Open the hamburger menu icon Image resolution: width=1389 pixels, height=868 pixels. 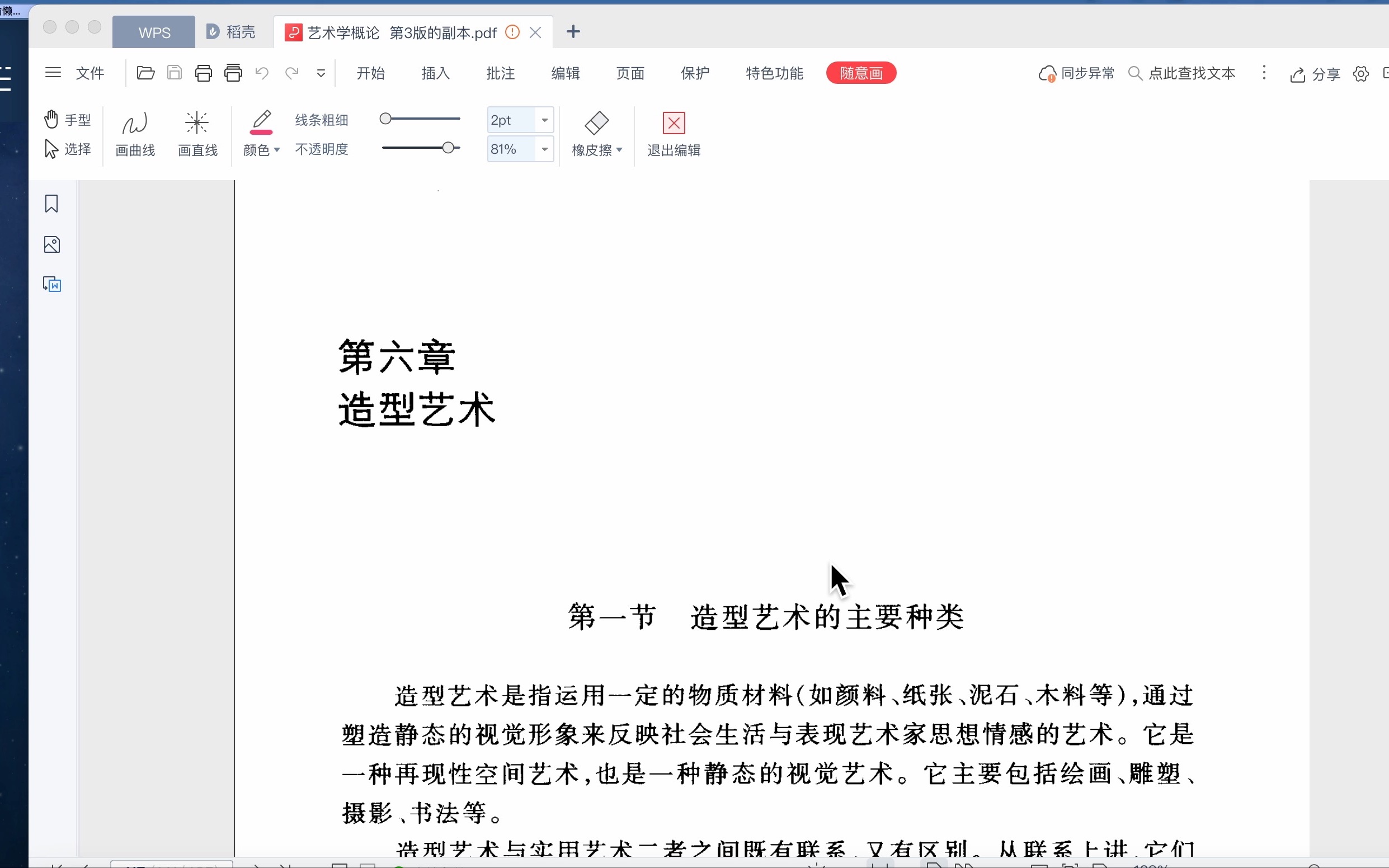53,72
